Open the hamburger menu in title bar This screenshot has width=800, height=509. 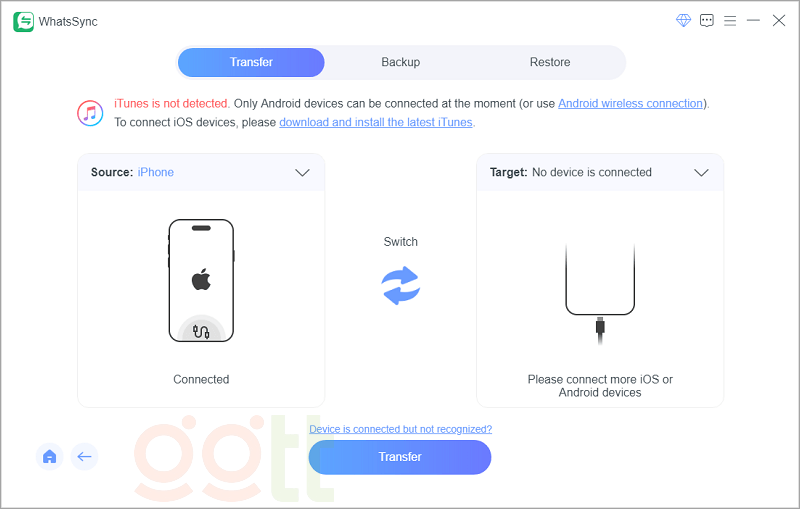(730, 20)
